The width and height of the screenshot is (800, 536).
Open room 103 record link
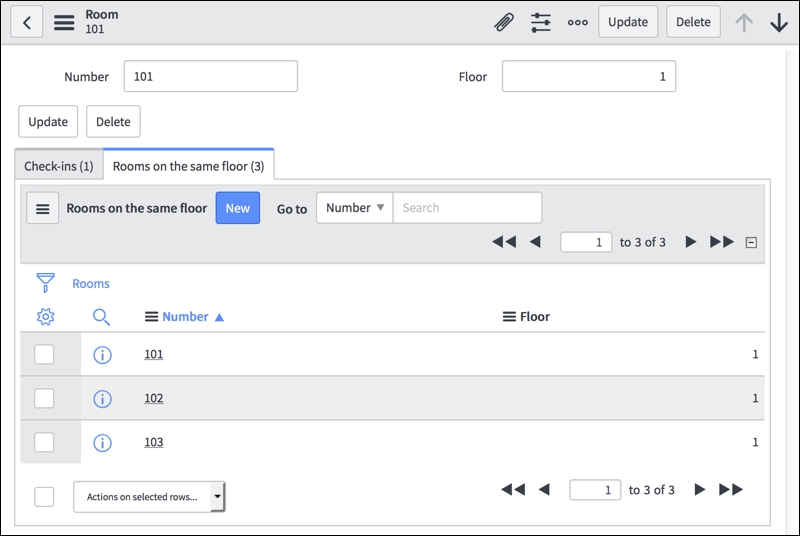[154, 443]
